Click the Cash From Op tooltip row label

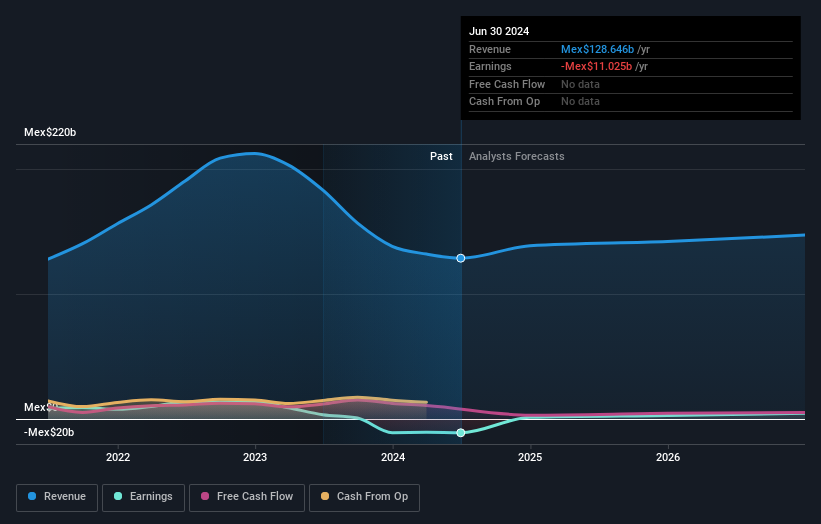point(504,102)
